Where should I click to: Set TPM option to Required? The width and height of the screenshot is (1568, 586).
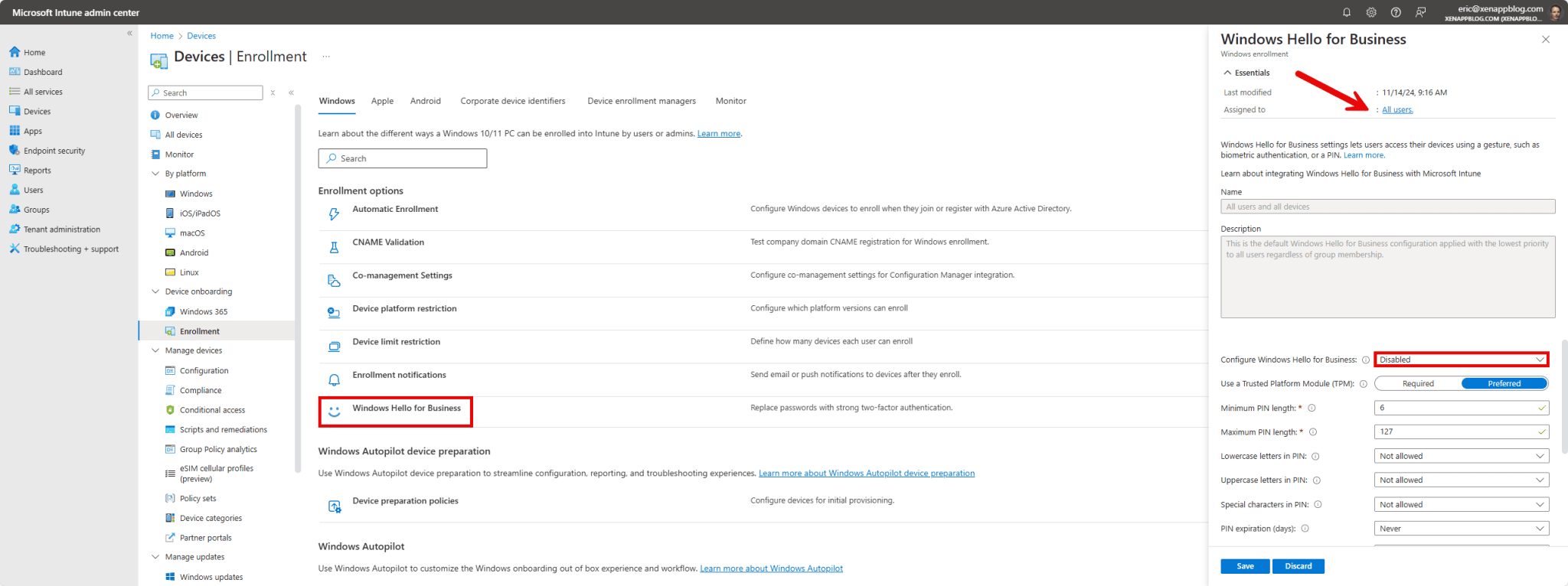pos(1418,383)
